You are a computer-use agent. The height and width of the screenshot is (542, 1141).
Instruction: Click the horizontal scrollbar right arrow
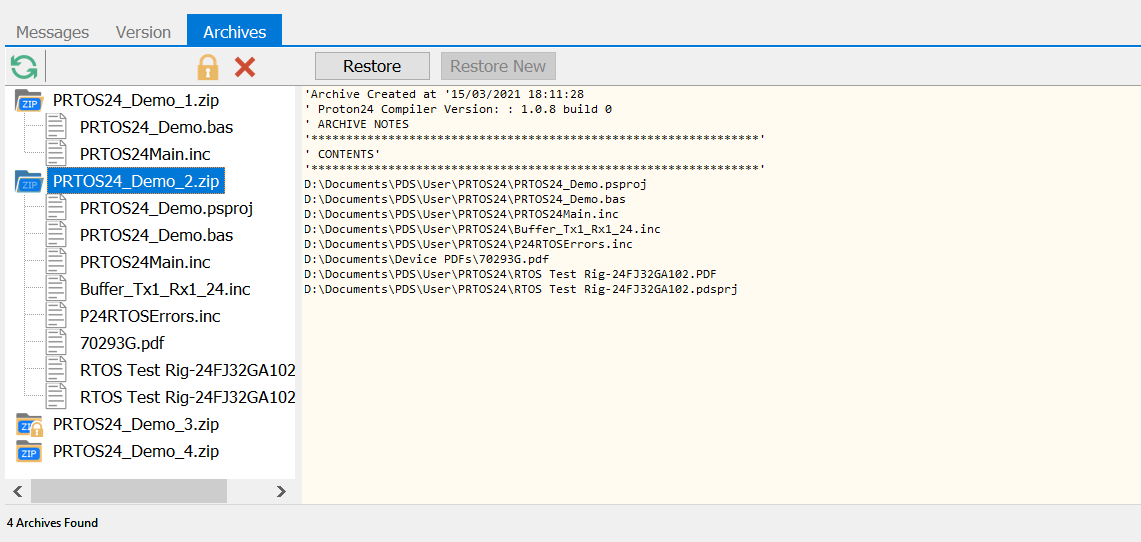281,492
